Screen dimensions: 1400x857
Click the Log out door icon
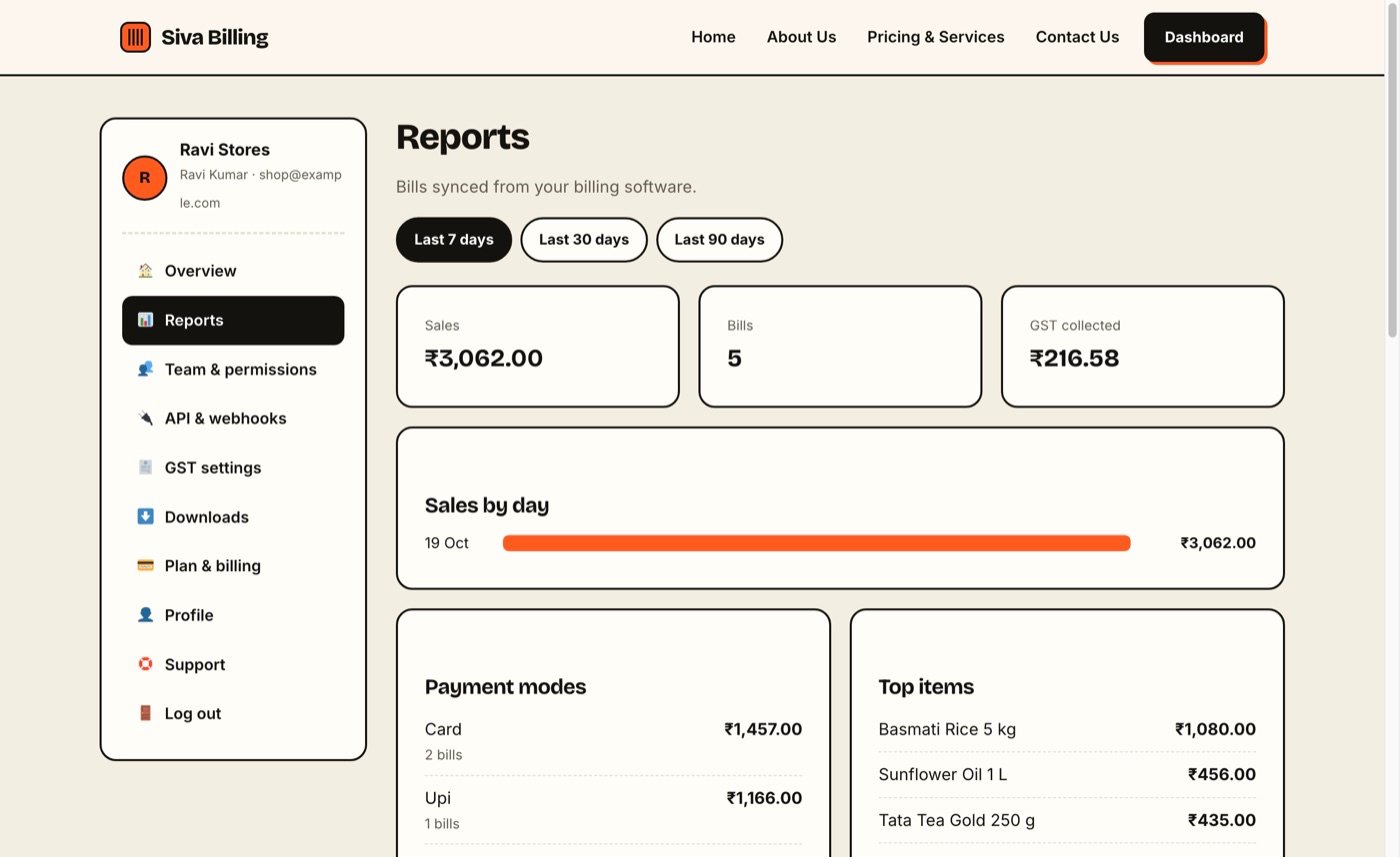coord(145,713)
